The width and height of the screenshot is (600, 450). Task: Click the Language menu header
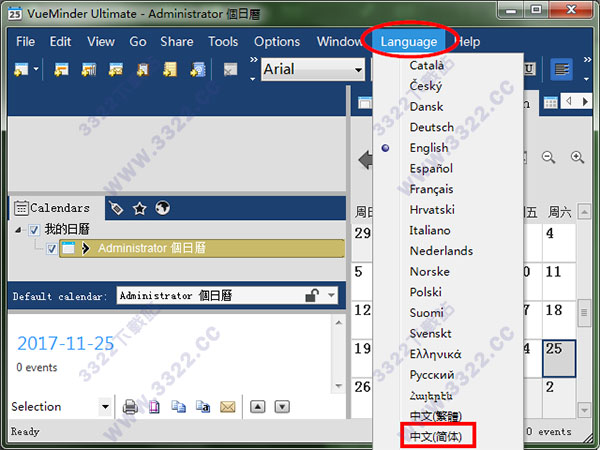click(x=409, y=41)
